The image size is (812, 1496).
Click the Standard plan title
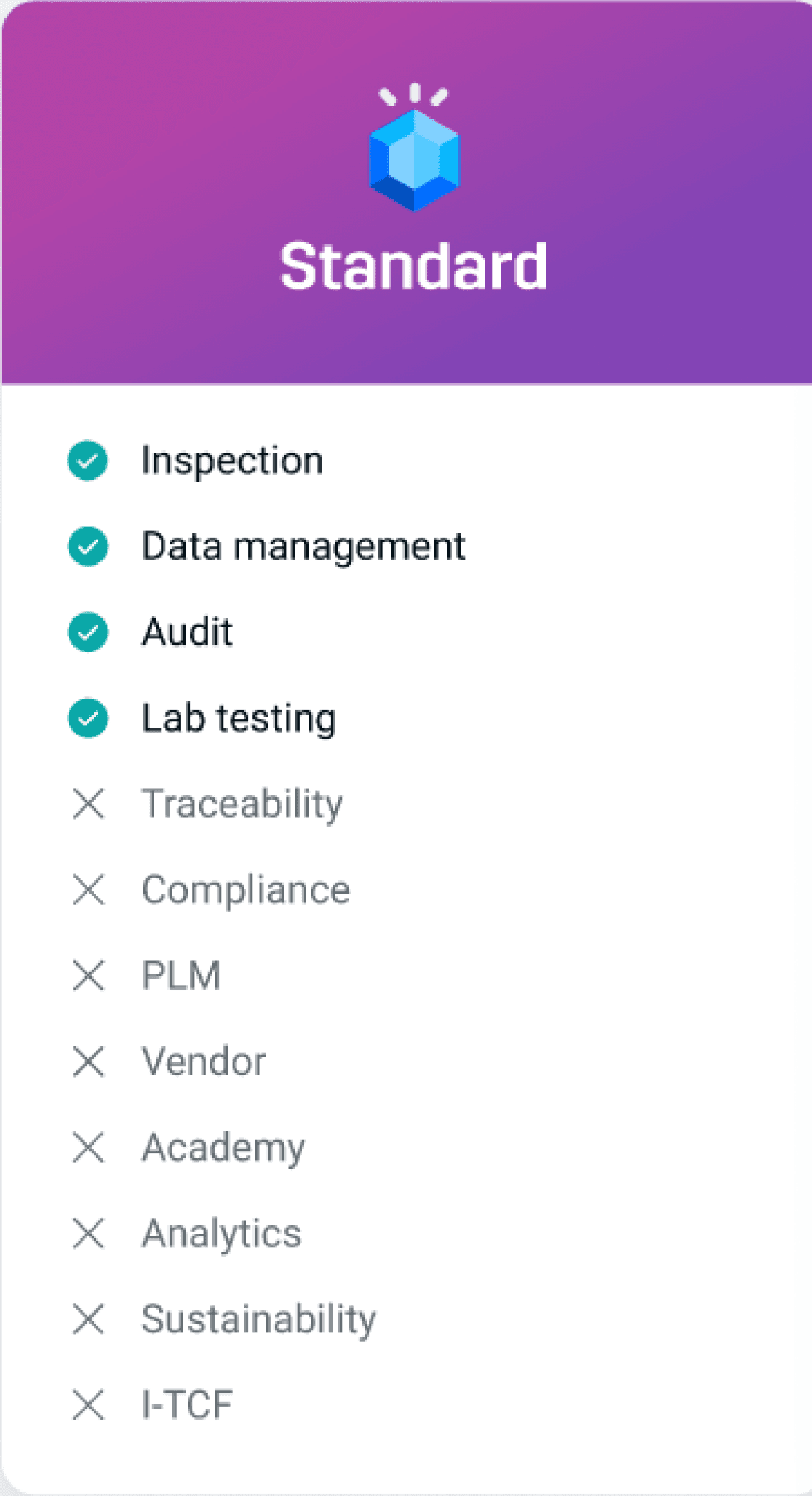point(413,267)
